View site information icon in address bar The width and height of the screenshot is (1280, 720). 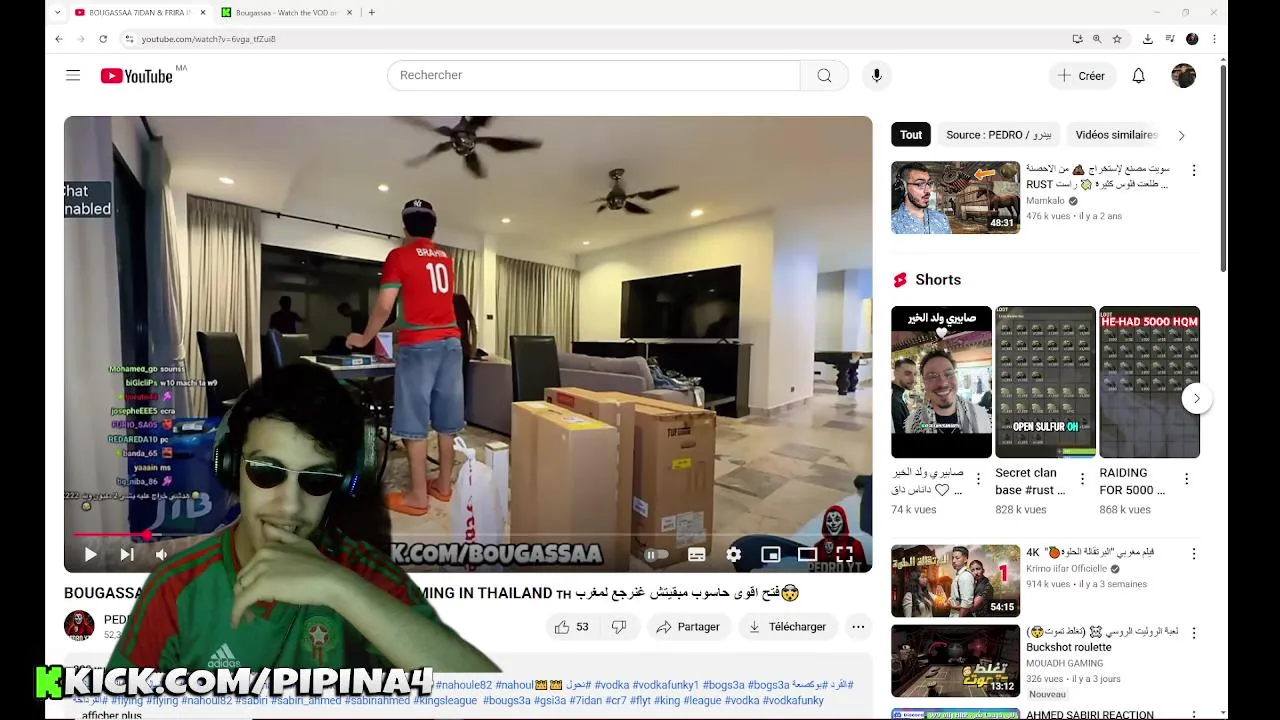[x=128, y=39]
